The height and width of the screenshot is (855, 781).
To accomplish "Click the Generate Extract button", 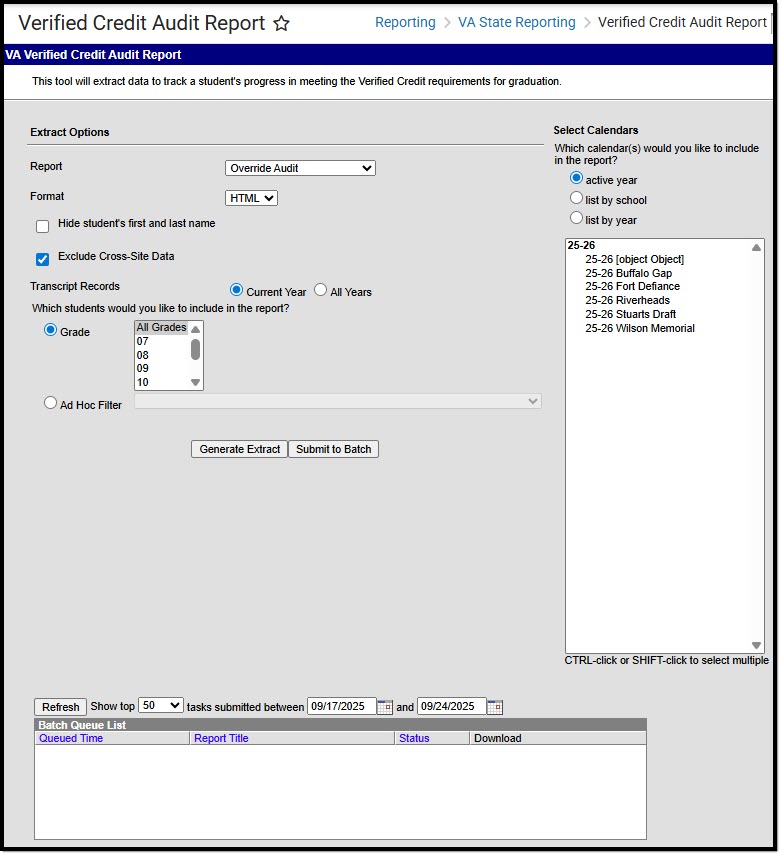I will (239, 449).
